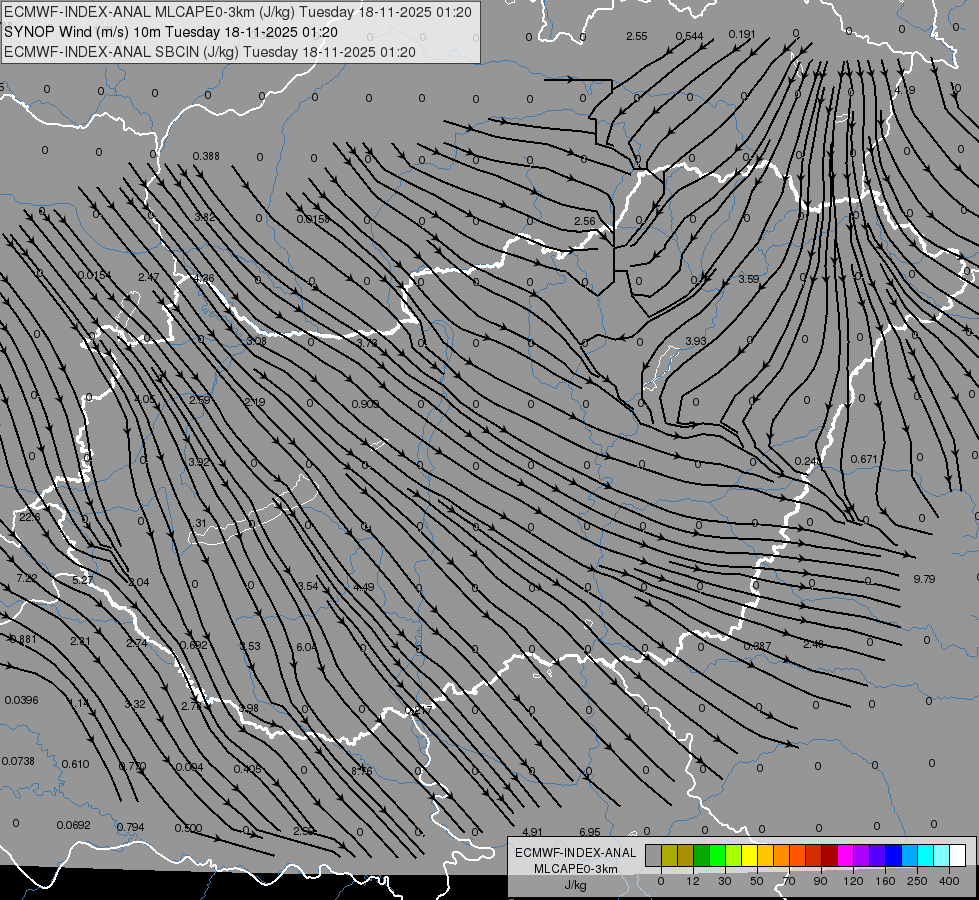Screen dimensions: 979x900
Task: Choose the bright green legend swatch
Action: point(717,855)
